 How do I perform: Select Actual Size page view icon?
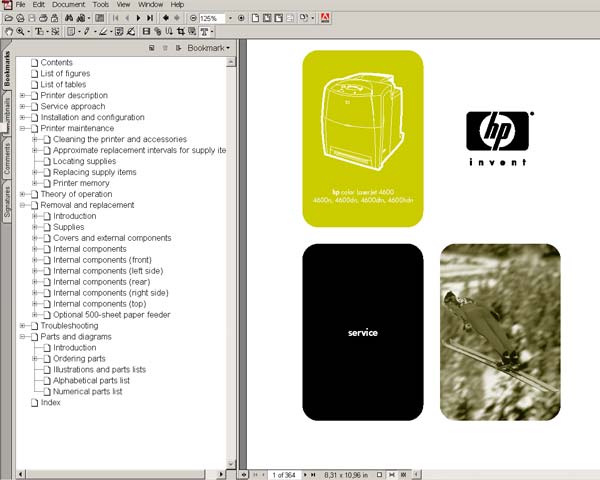click(x=255, y=18)
